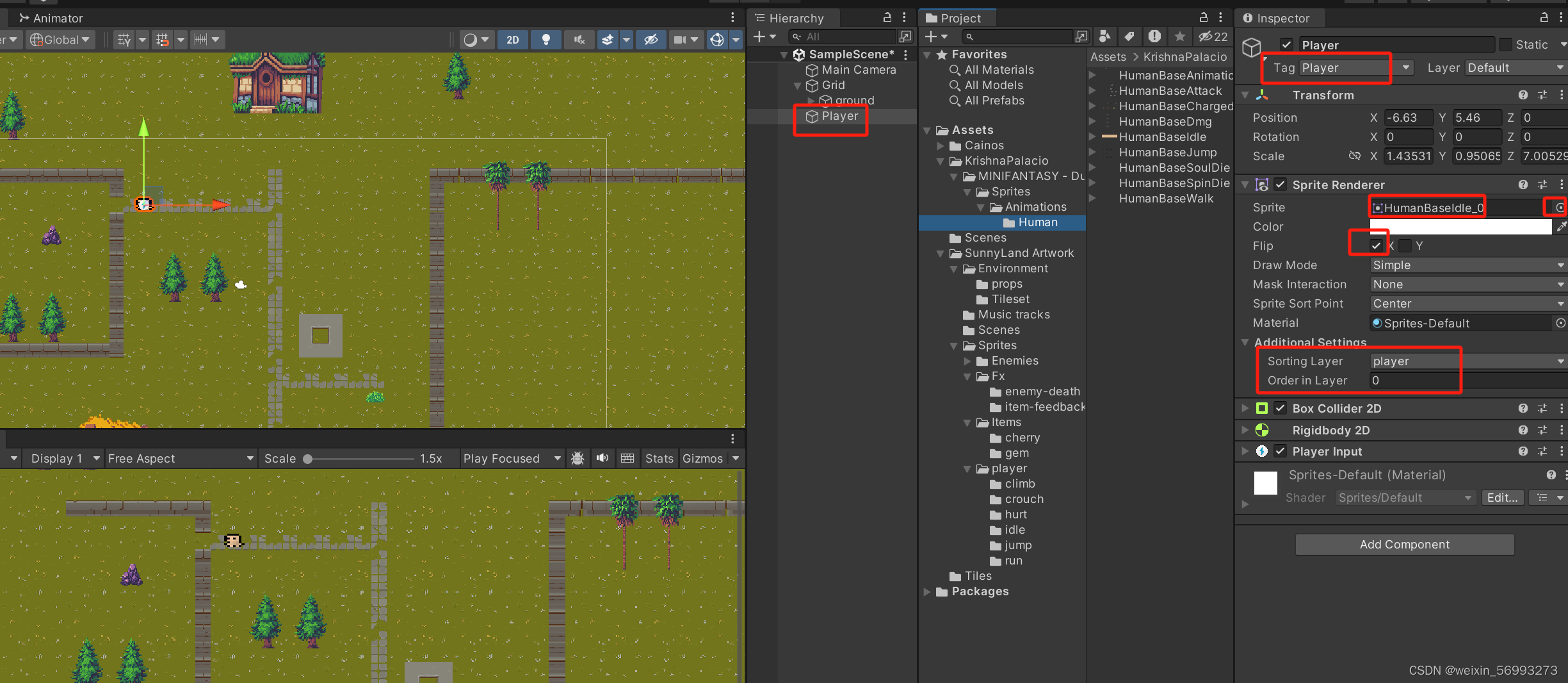Open Sprite Renderer preset settings icon
Screen dimensions: 1568x683
[1542, 185]
